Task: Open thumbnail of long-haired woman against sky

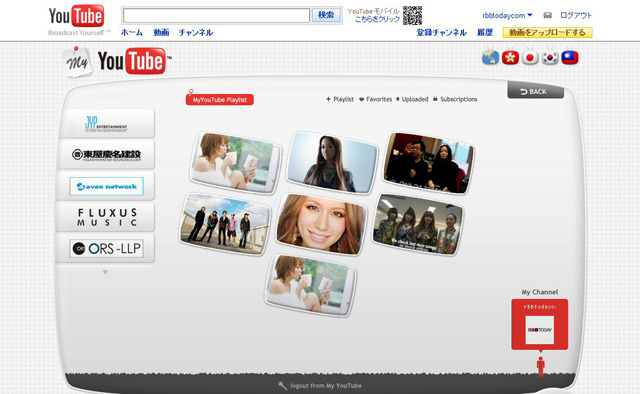Action: (332, 163)
